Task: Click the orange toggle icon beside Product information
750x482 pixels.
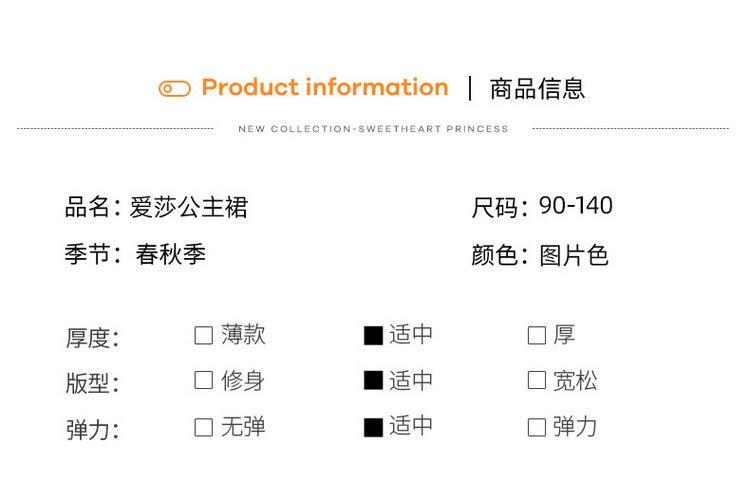Action: coord(174,89)
